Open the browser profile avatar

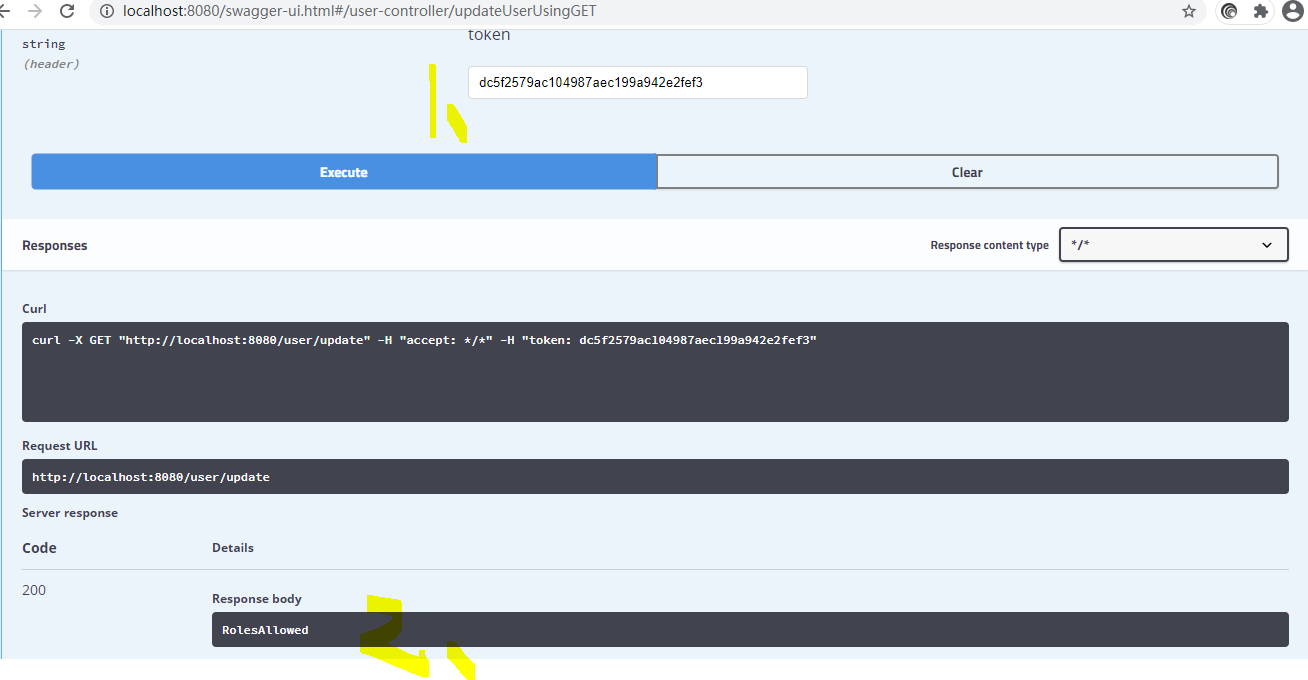click(1291, 11)
